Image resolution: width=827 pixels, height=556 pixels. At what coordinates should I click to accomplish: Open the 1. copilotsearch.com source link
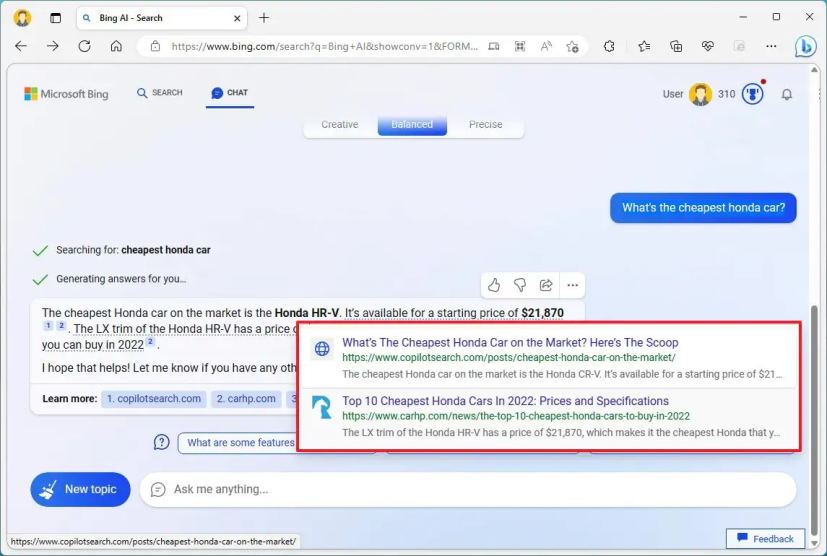[x=153, y=399]
